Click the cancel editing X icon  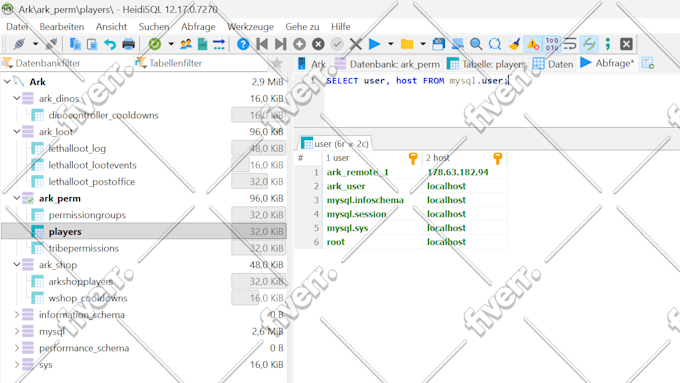pos(356,44)
